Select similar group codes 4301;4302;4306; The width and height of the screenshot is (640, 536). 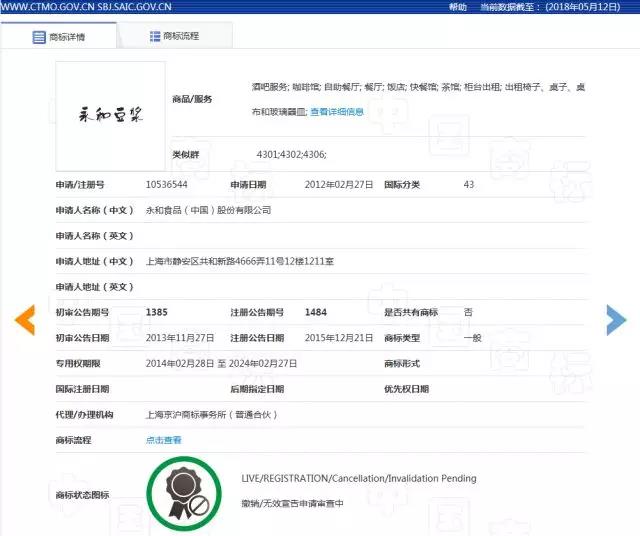pos(291,154)
